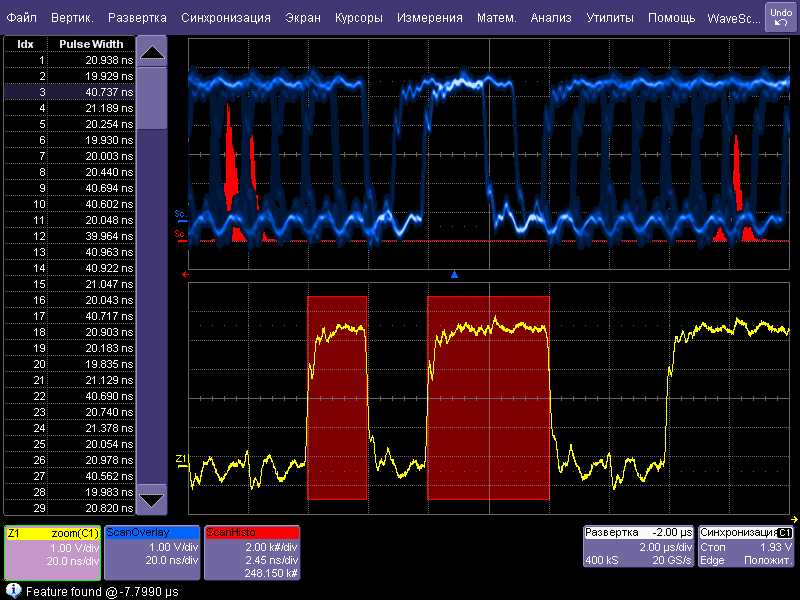The image size is (800, 600).
Task: Select row 11 with 20.048 ns
Action: pyautogui.click(x=69, y=220)
